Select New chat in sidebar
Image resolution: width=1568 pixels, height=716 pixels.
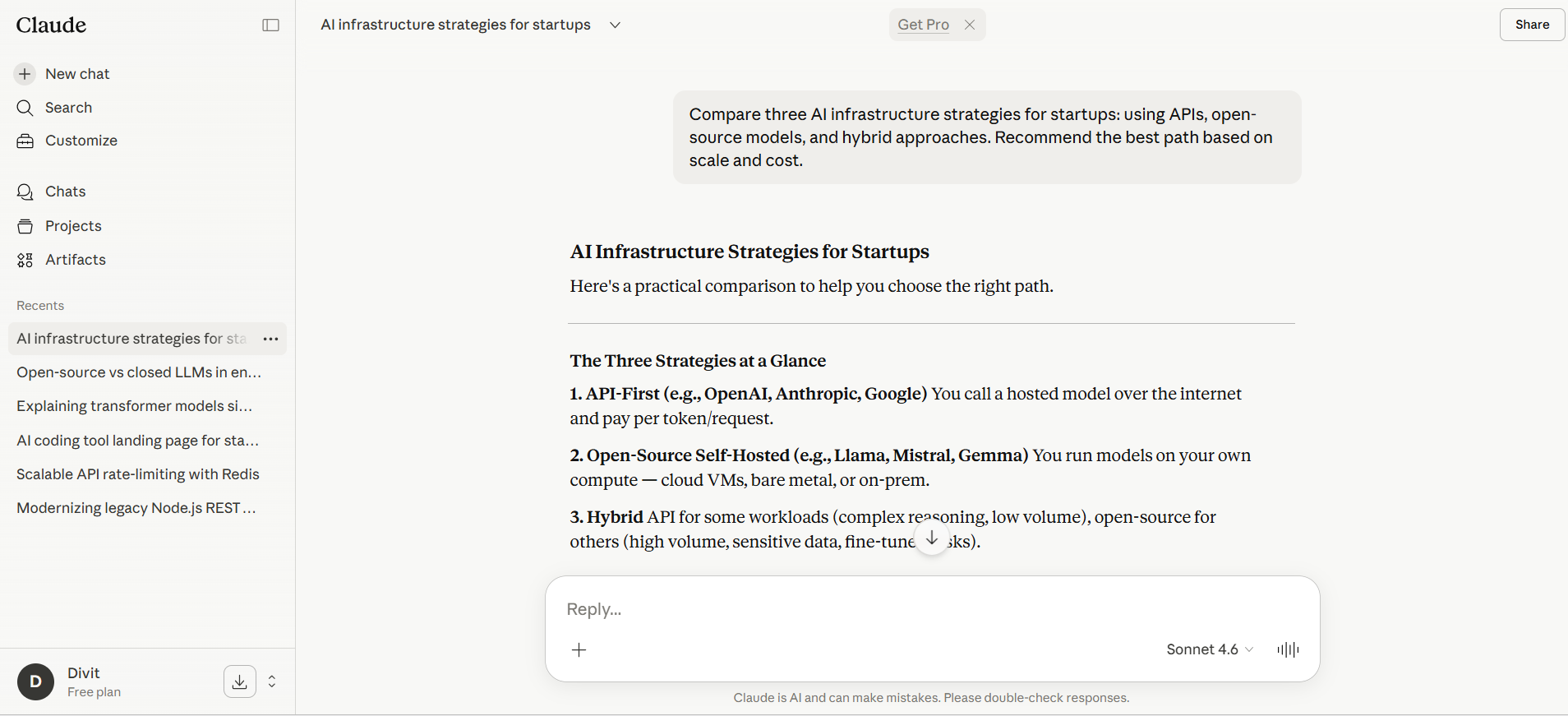(77, 74)
